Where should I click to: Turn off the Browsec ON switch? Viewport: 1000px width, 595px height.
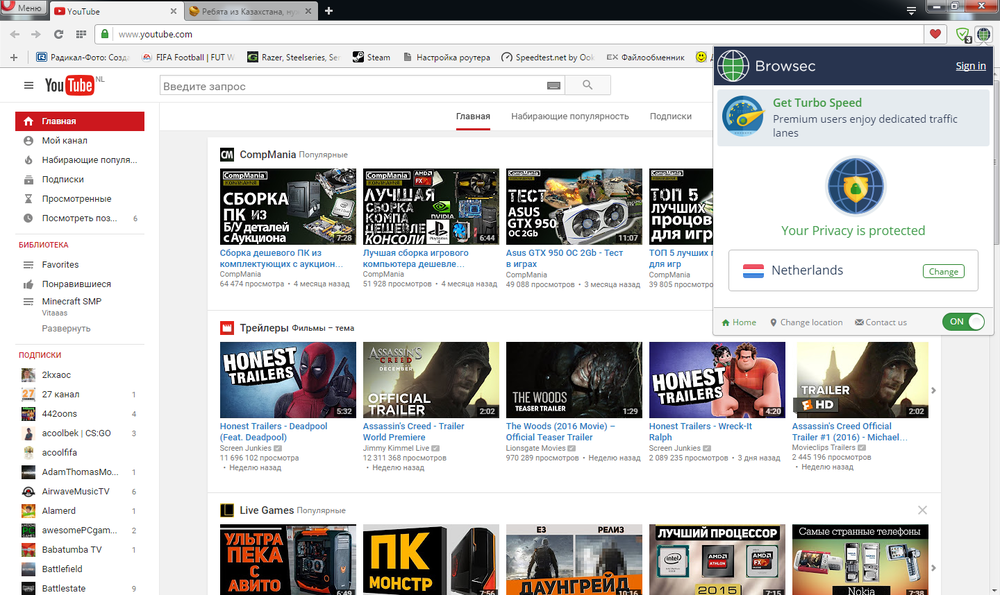point(964,321)
